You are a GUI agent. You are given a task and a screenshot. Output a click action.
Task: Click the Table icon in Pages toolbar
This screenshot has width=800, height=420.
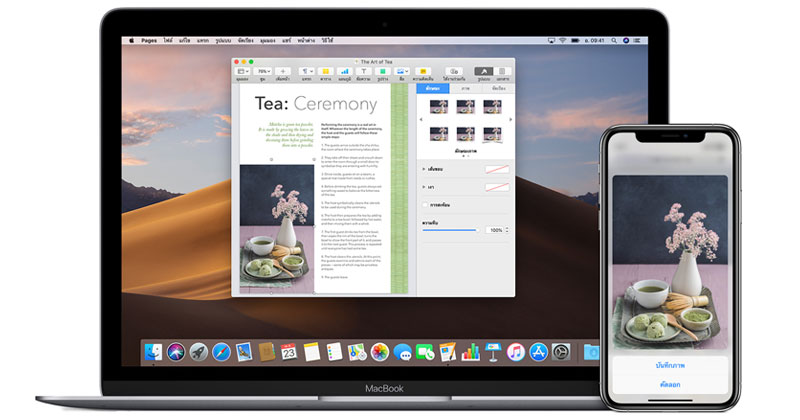point(325,72)
